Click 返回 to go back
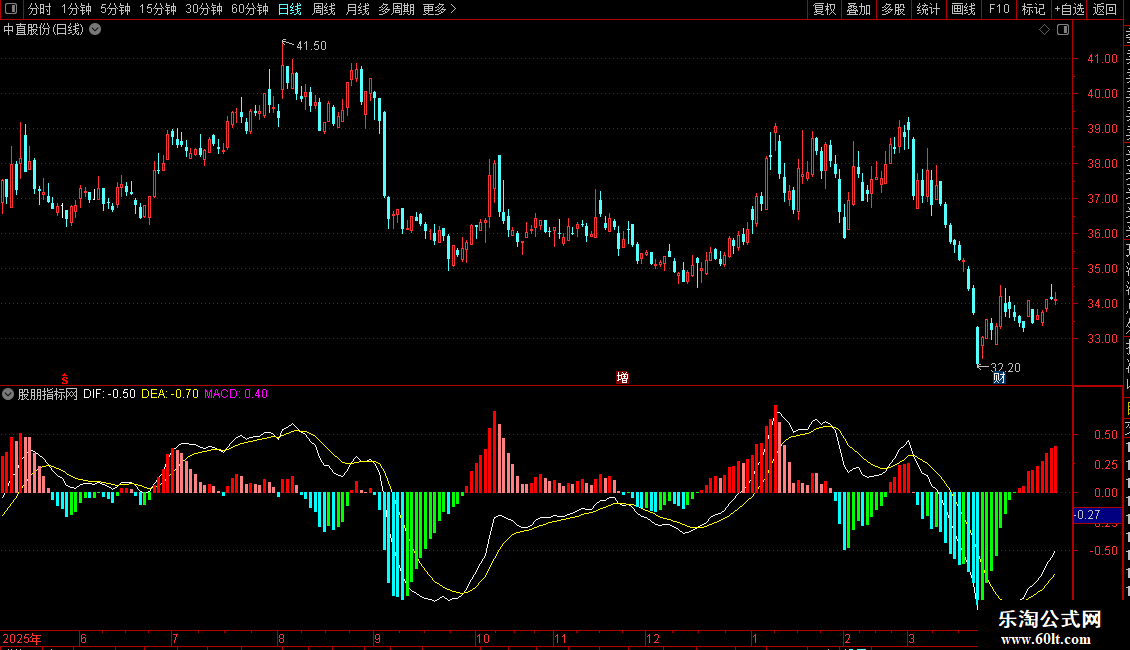 click(x=1104, y=9)
